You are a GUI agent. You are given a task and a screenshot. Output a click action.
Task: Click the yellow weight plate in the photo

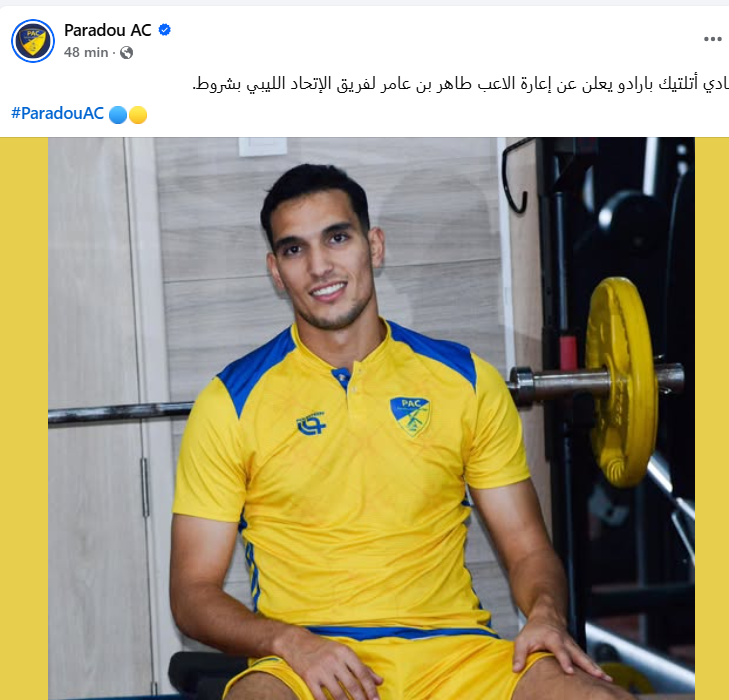point(621,382)
